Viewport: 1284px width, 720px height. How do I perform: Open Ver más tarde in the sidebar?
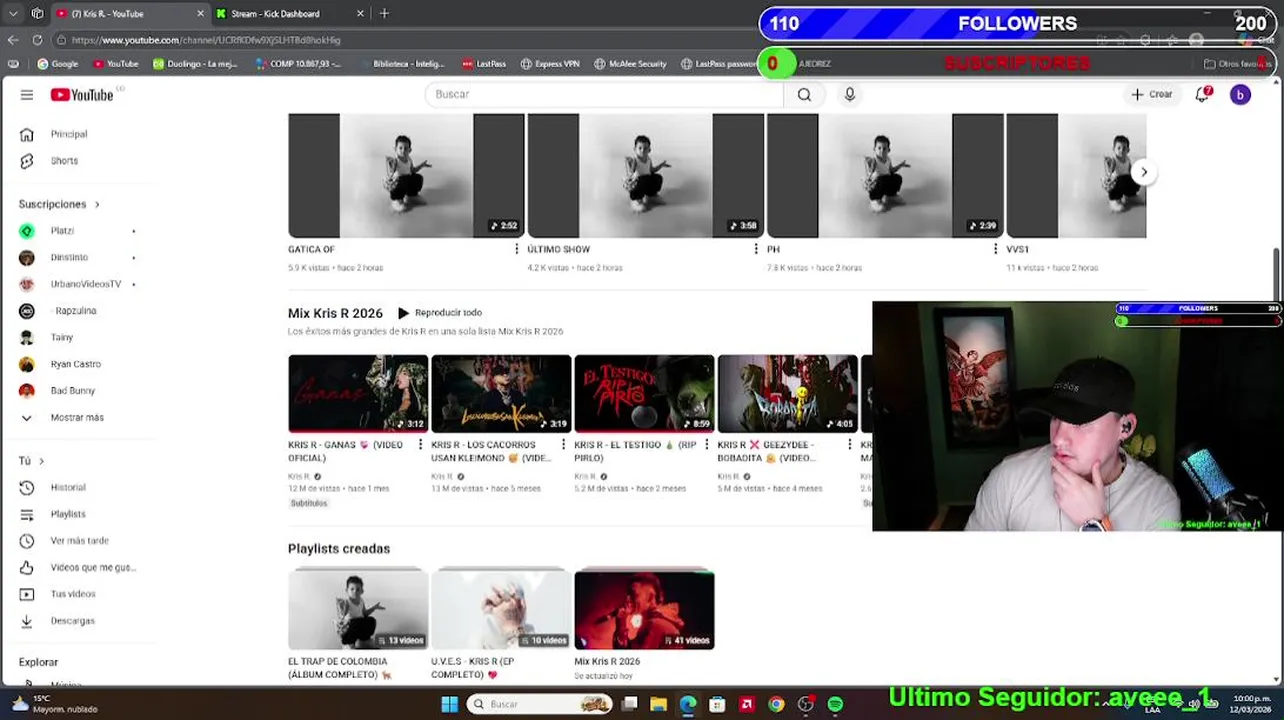(78, 541)
